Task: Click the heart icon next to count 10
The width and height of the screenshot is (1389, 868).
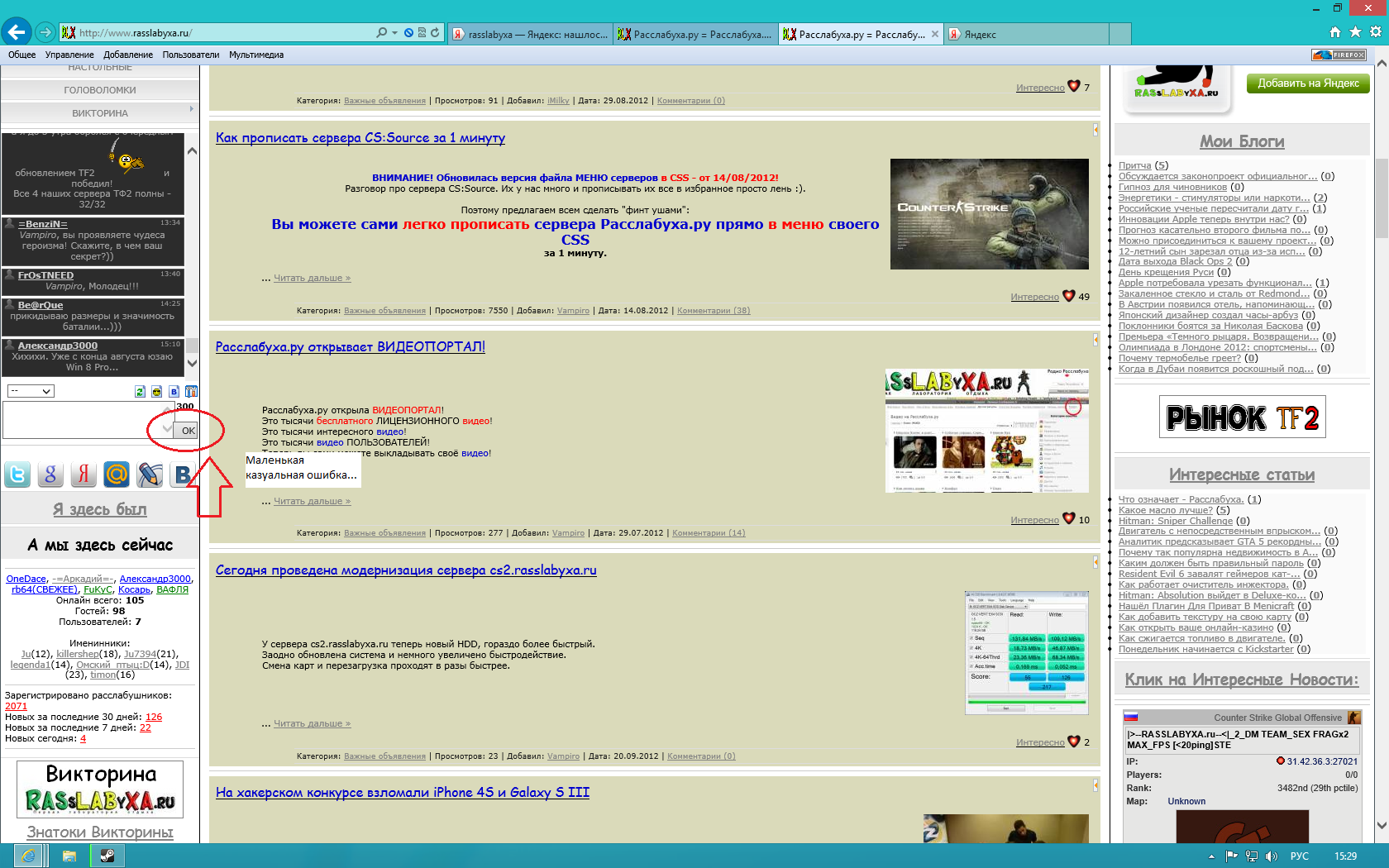Action: (1069, 518)
